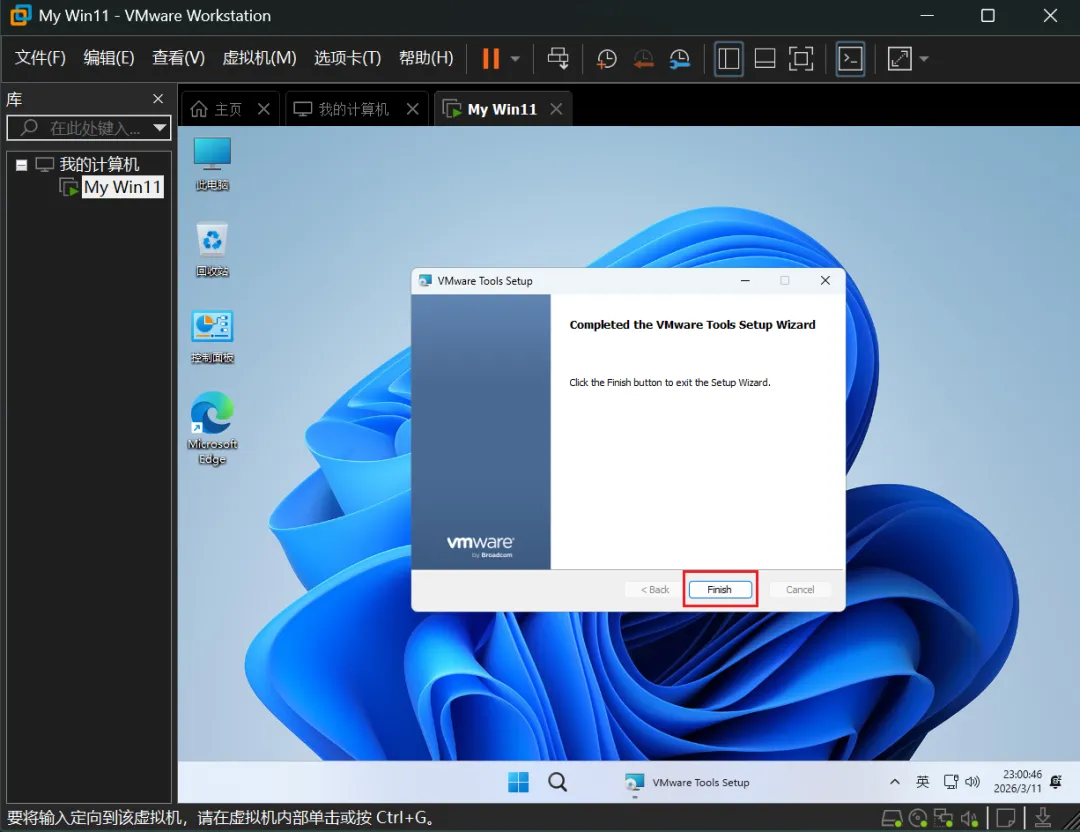Open the guest network tray icon
Viewport: 1080px width, 832px height.
coord(951,782)
